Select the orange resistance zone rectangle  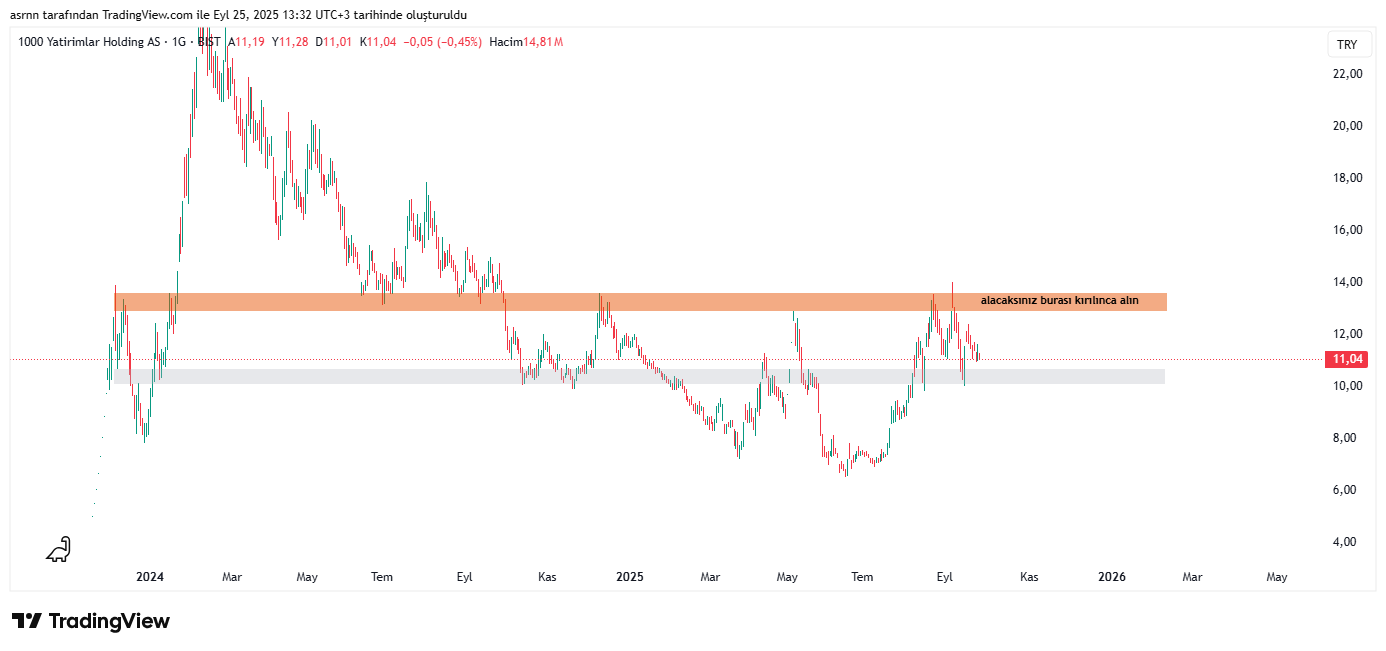640,301
